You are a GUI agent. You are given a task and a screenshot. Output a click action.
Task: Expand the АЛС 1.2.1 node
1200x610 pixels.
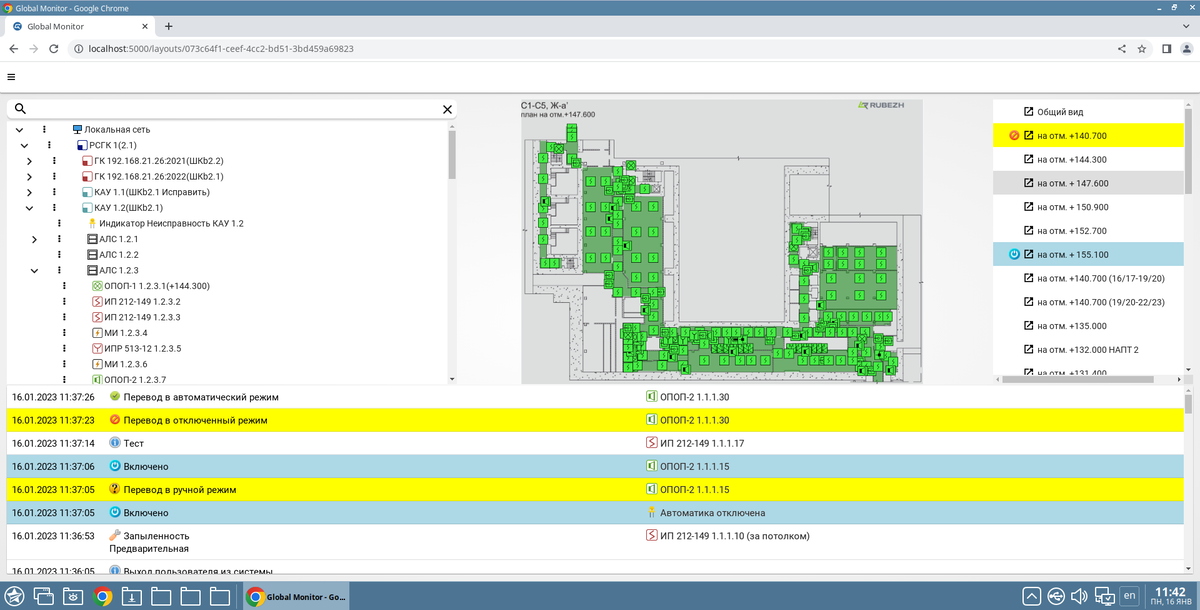tap(34, 239)
